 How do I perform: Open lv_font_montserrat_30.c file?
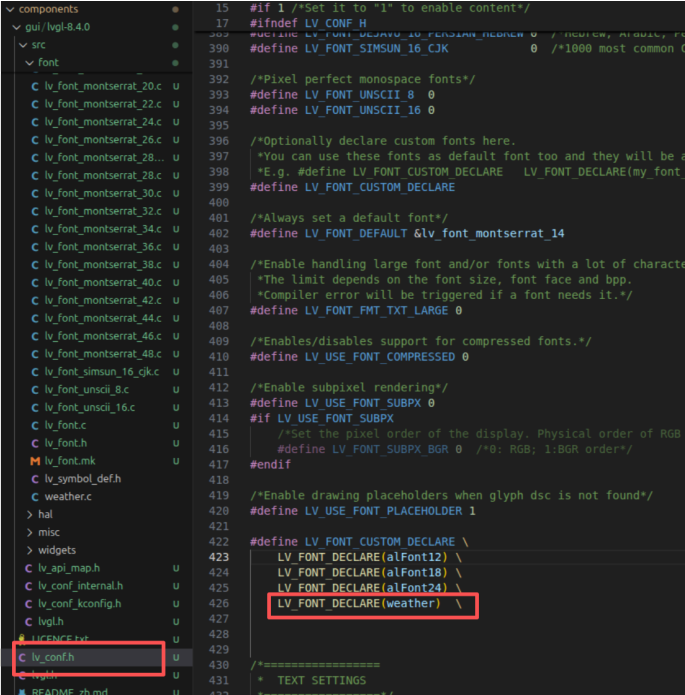coord(103,193)
